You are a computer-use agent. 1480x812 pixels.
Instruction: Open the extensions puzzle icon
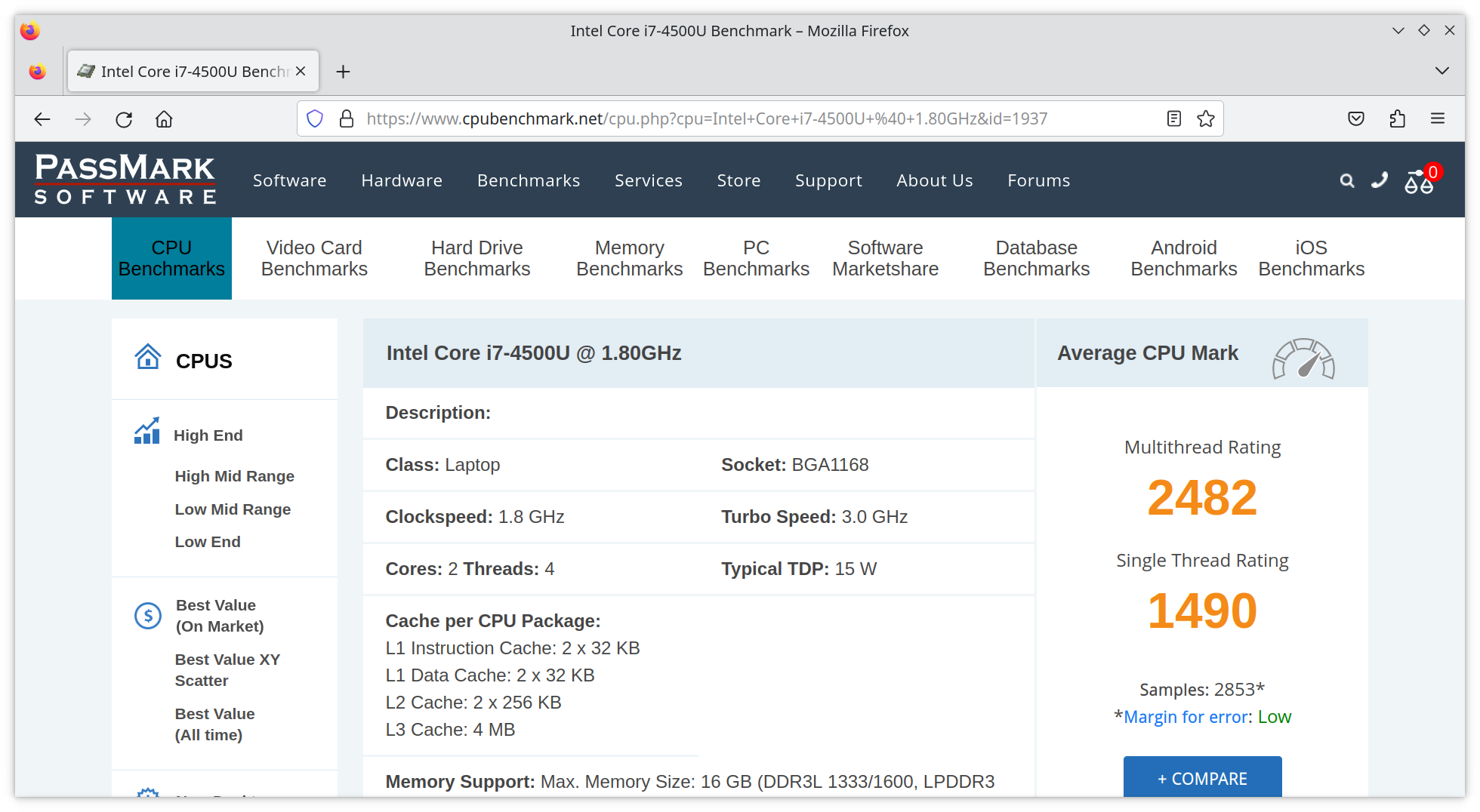pyautogui.click(x=1397, y=118)
